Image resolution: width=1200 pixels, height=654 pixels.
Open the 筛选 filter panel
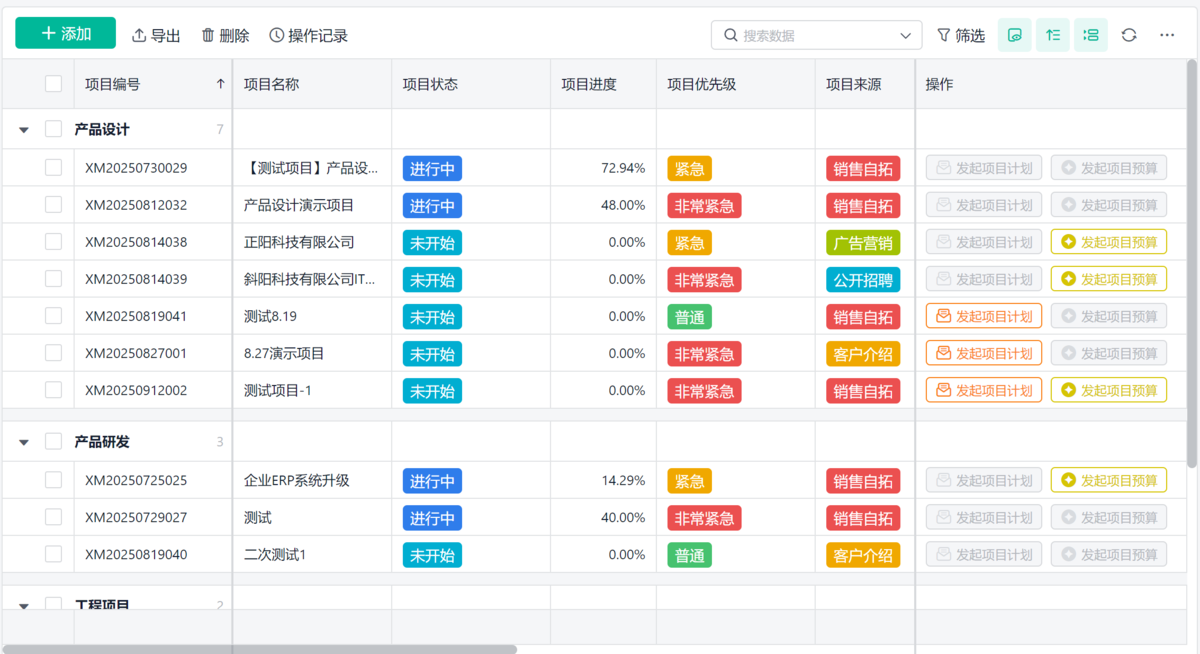(x=960, y=35)
